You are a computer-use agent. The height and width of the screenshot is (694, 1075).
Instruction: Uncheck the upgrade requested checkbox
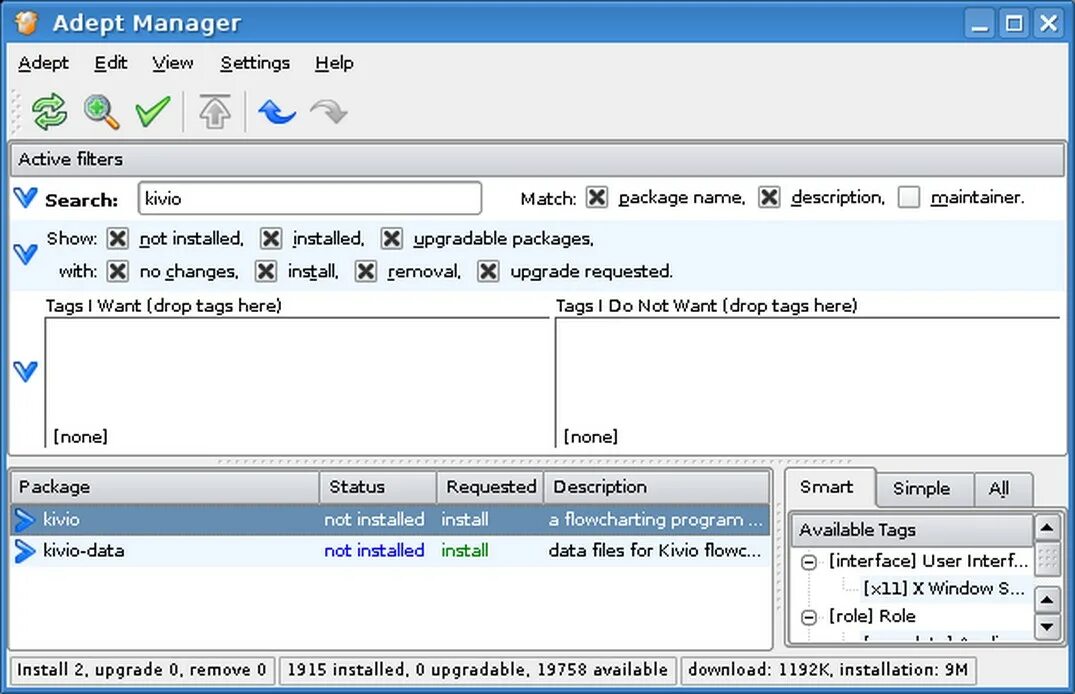click(x=488, y=272)
